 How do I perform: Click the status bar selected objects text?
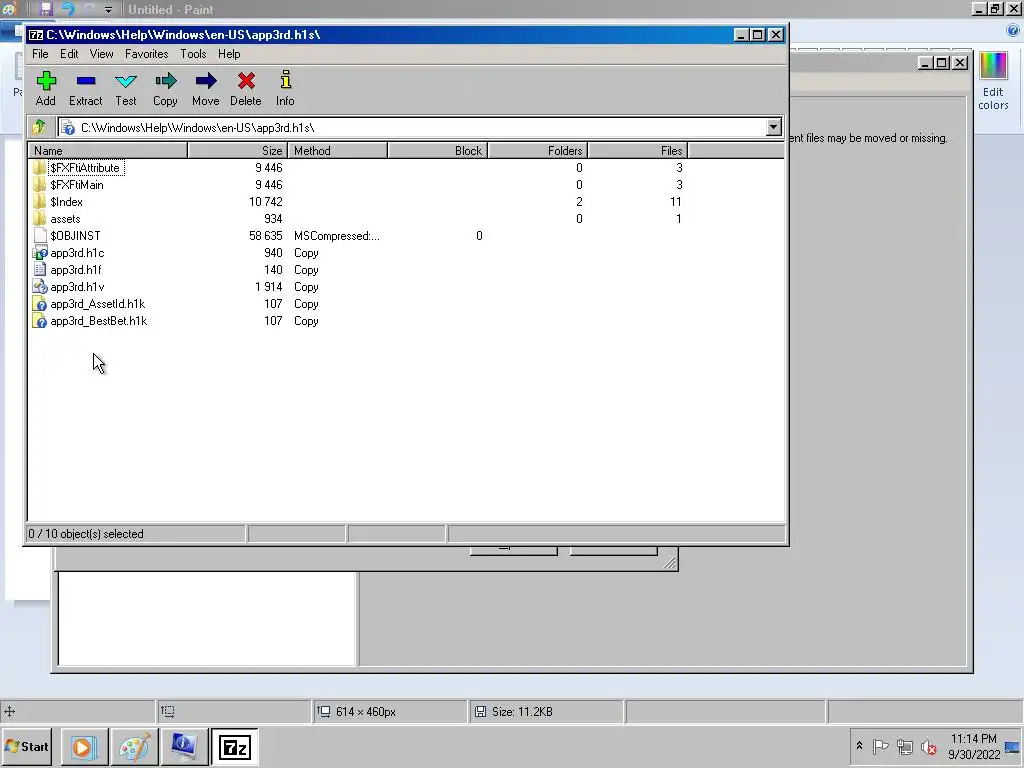pos(86,534)
